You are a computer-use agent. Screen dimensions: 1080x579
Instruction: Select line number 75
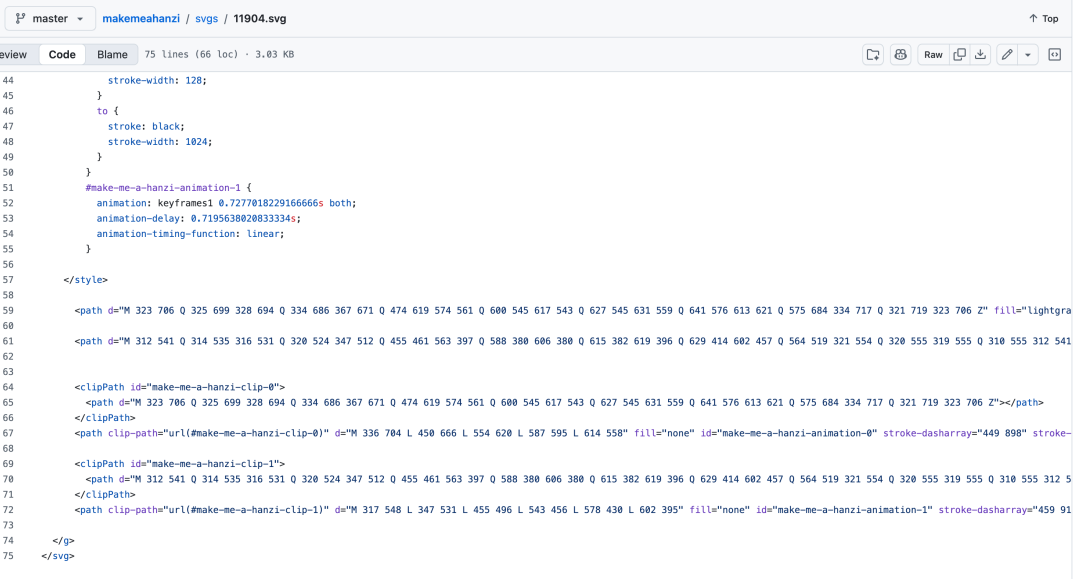[8, 556]
